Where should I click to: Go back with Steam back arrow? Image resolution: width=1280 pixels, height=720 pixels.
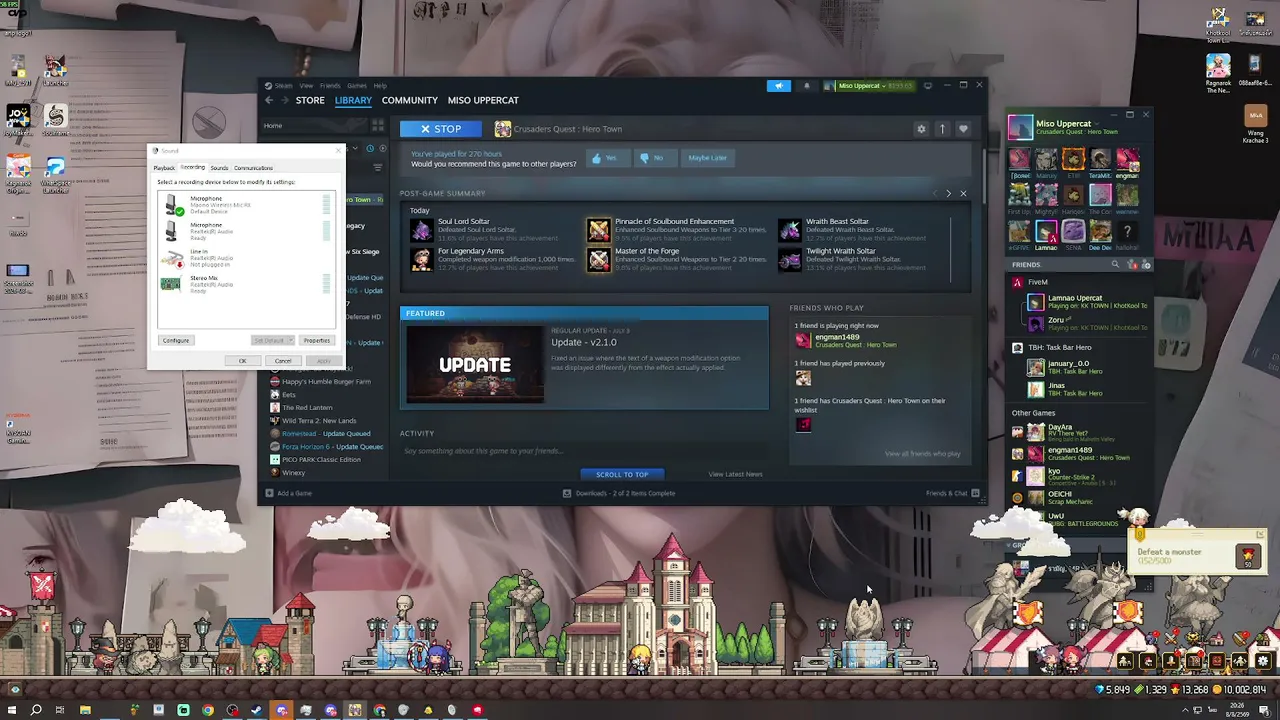tap(269, 100)
